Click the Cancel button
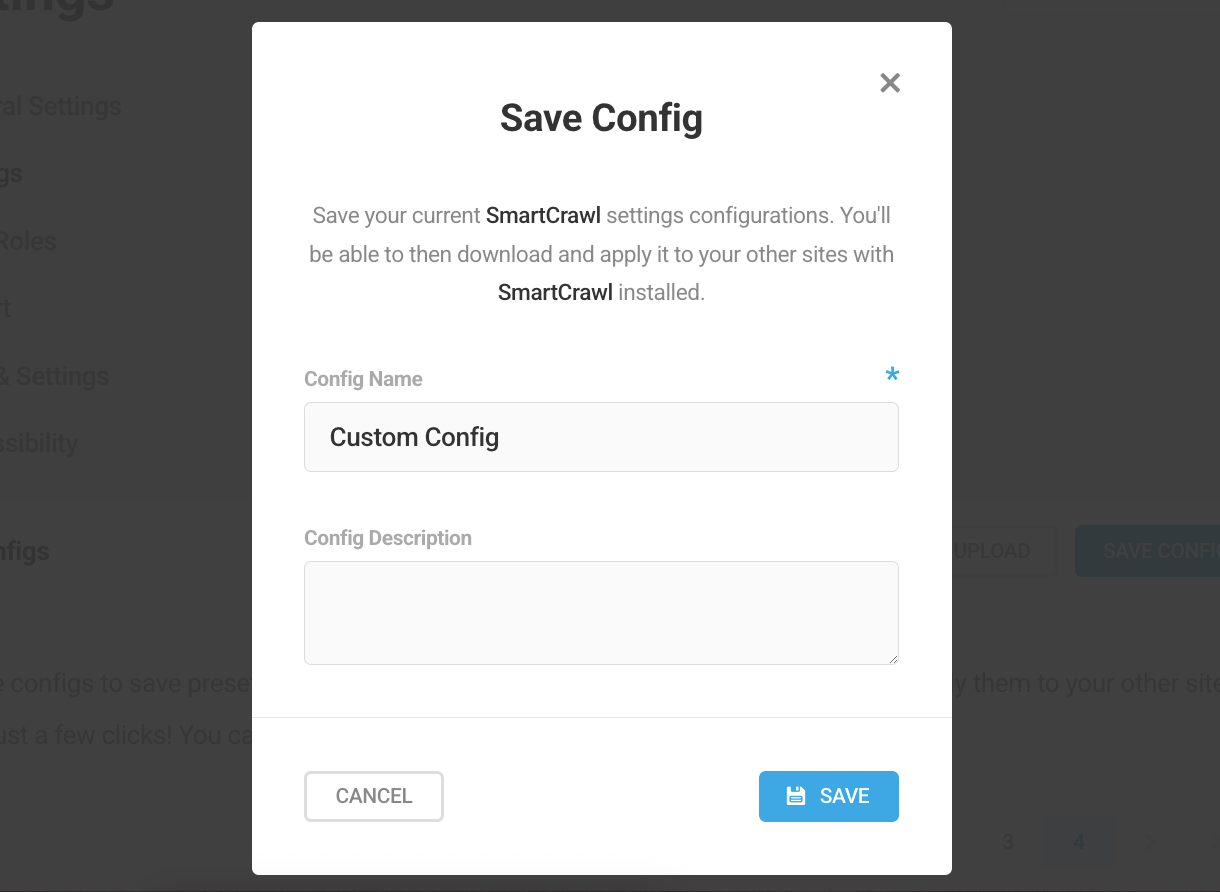The height and width of the screenshot is (892, 1220). click(x=373, y=796)
